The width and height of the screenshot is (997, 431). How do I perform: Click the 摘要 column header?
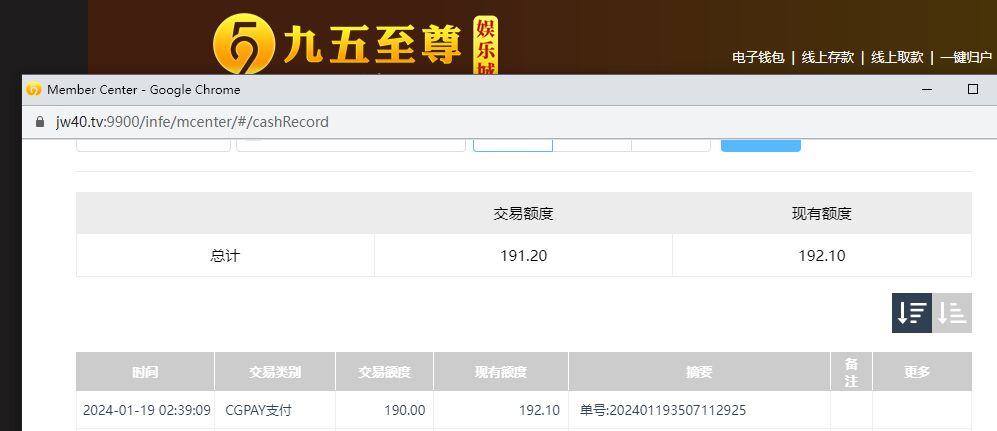[699, 372]
